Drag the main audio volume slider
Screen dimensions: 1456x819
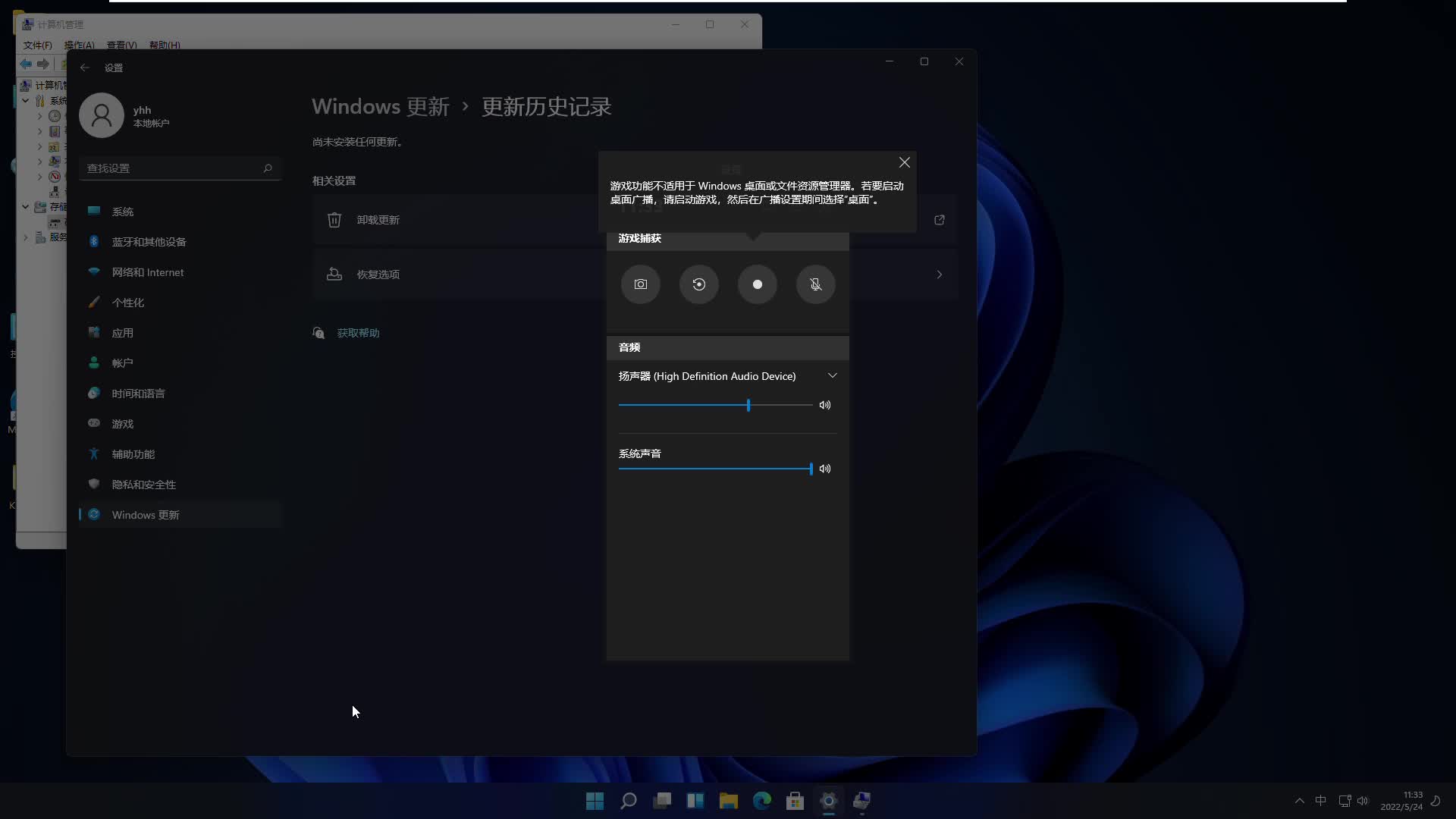748,405
